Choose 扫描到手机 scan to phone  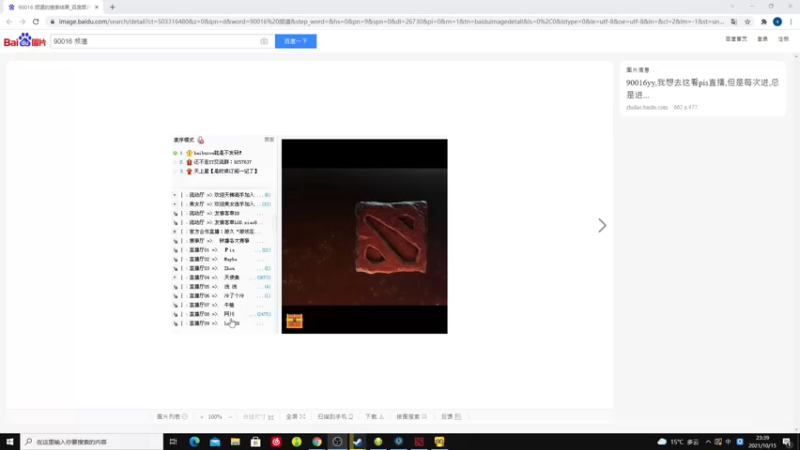tap(335, 417)
